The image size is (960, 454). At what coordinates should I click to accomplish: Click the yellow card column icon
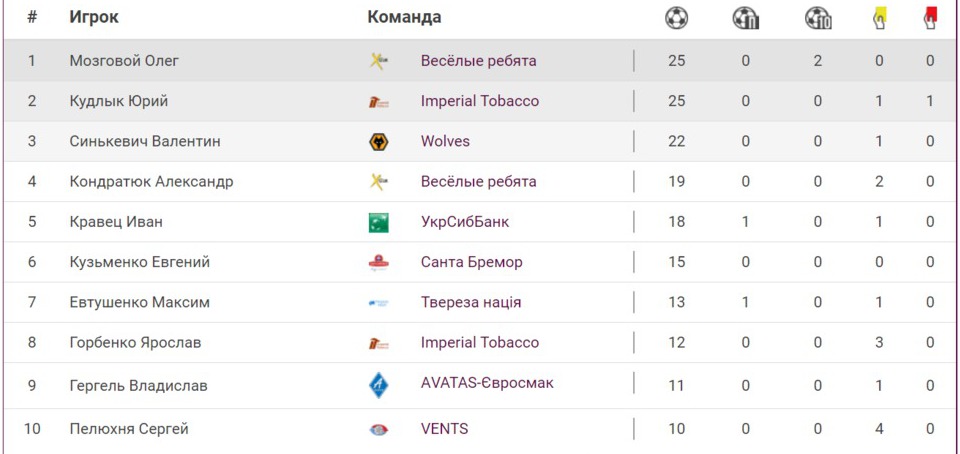(880, 17)
